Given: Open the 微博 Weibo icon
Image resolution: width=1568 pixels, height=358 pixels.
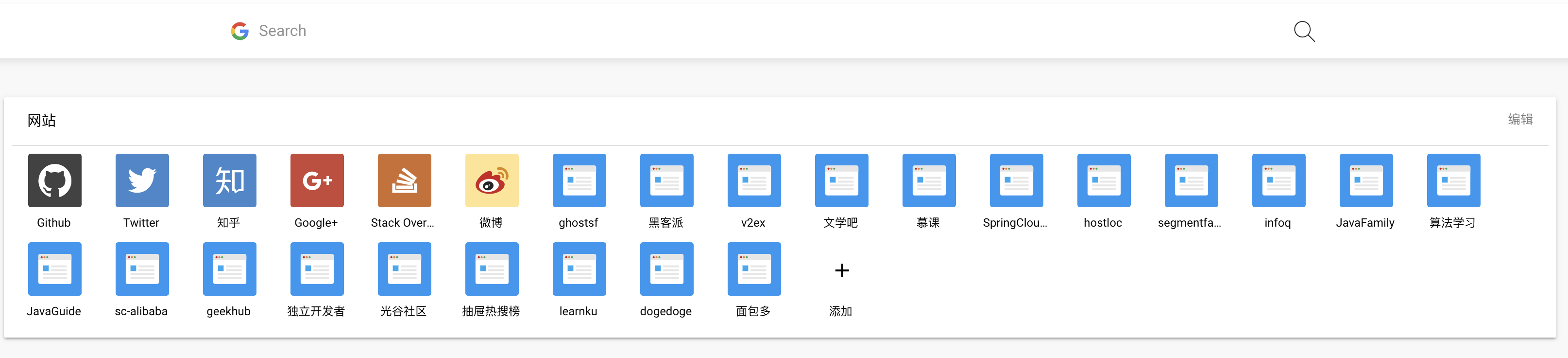Looking at the screenshot, I should point(492,180).
